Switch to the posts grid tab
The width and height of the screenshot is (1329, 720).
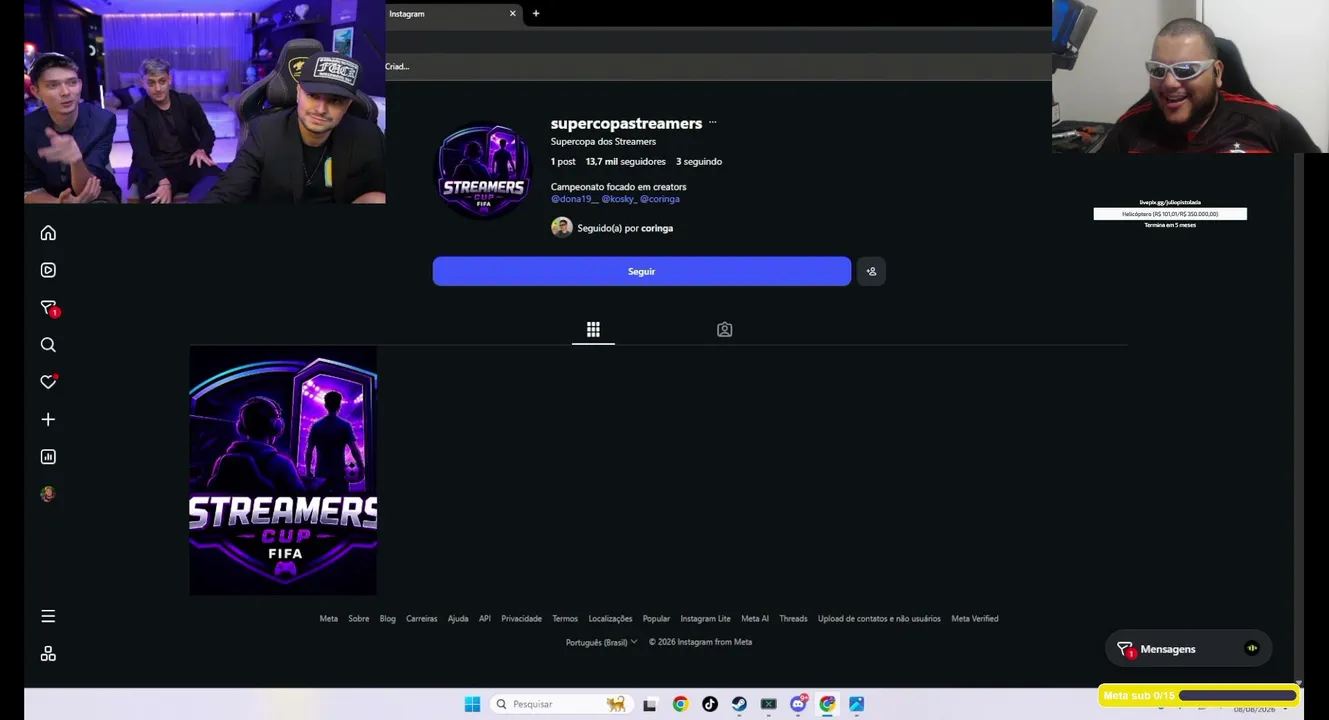pos(593,330)
